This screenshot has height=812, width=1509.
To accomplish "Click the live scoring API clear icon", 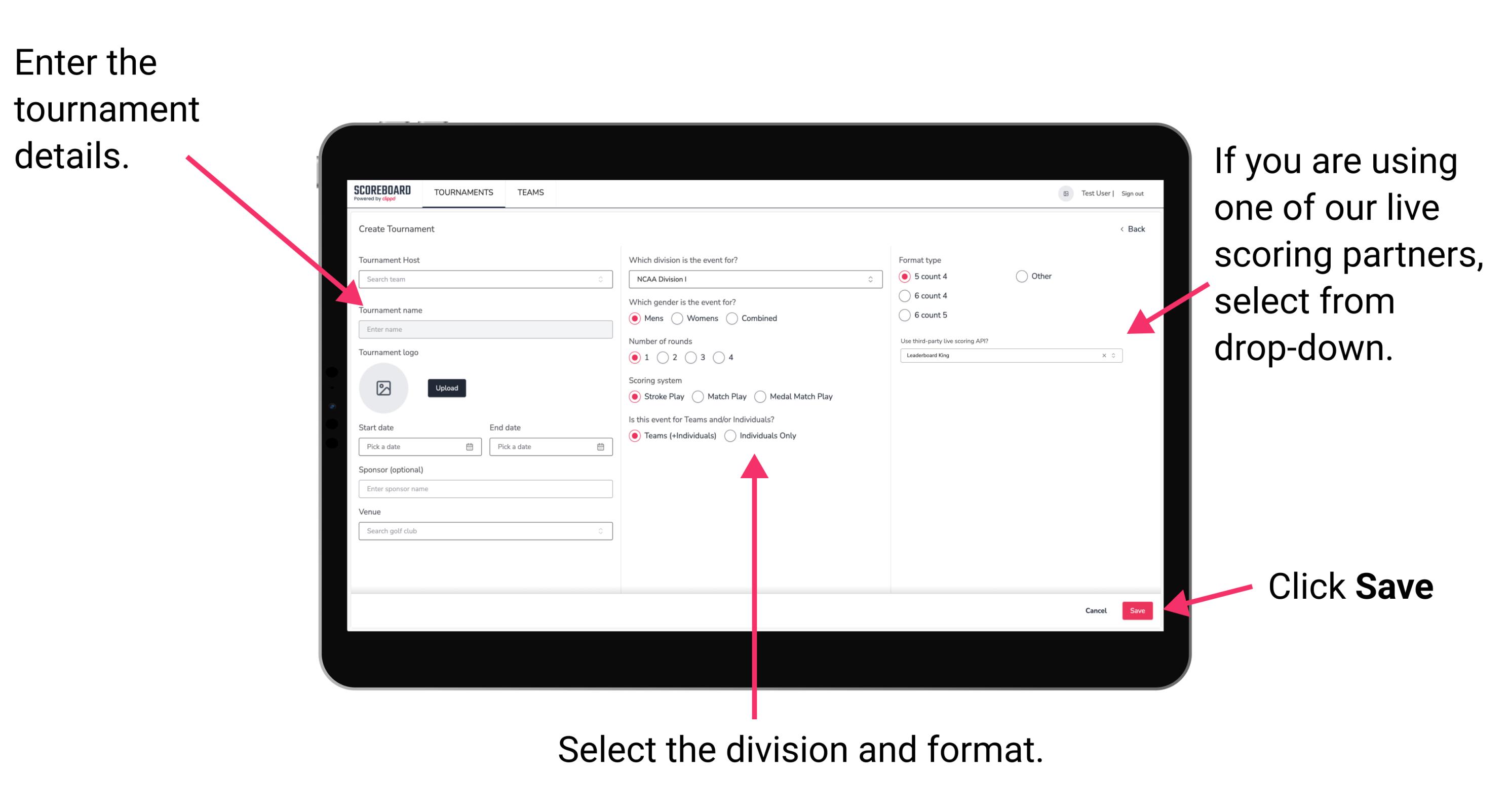I will [x=1102, y=356].
